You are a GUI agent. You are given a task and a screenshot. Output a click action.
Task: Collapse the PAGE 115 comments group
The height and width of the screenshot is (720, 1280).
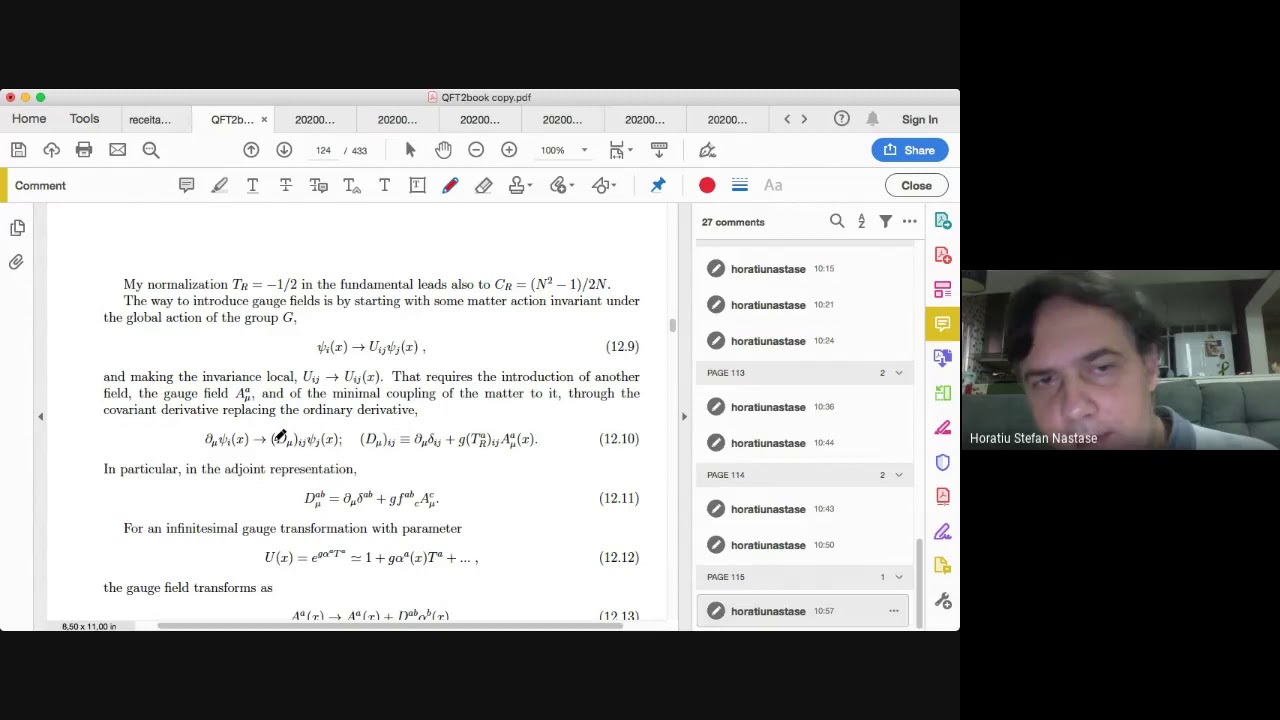click(898, 577)
